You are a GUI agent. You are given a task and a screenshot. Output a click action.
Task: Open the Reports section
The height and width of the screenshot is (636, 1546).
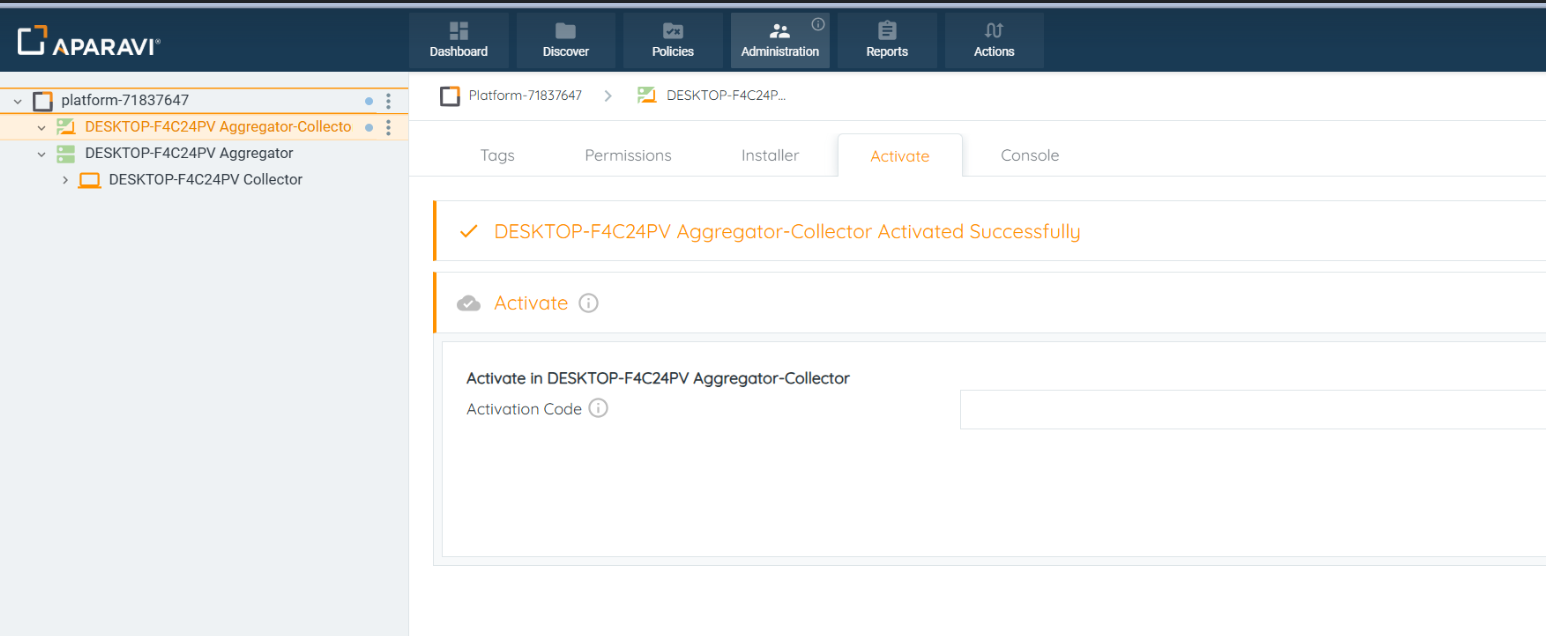(x=886, y=41)
